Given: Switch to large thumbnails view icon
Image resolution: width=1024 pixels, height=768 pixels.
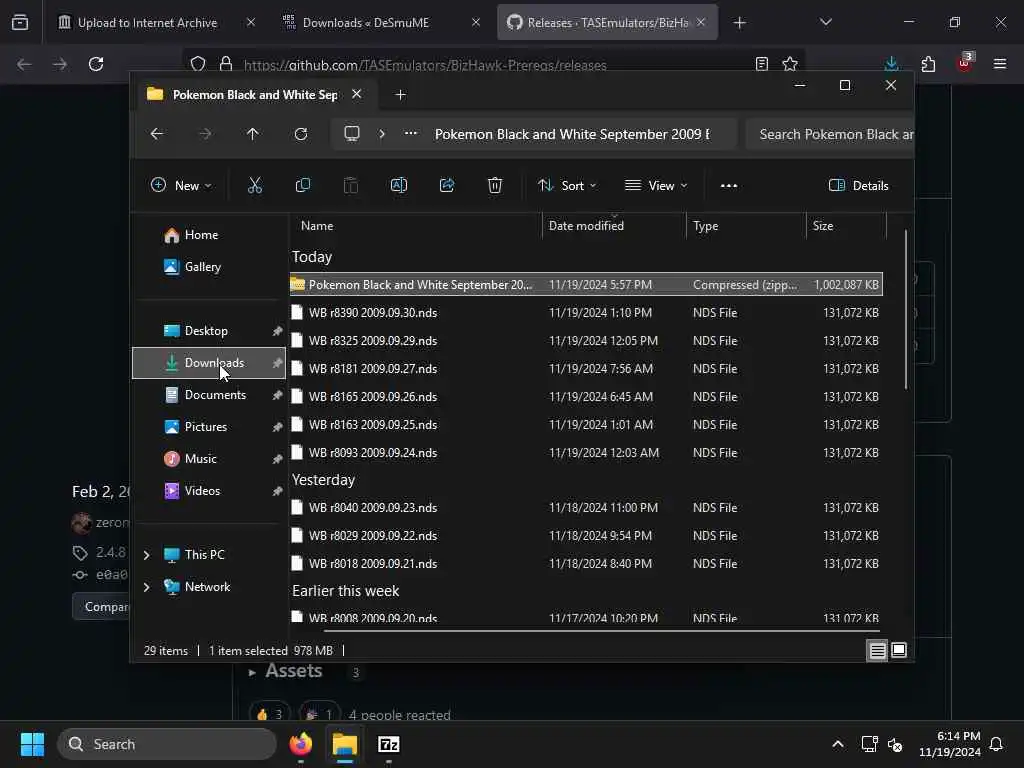Looking at the screenshot, I should coord(899,650).
